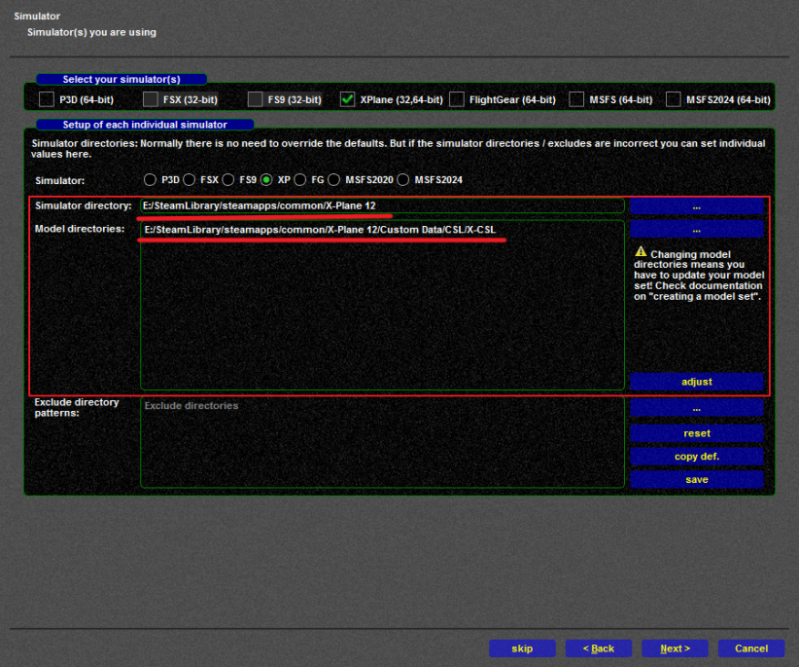
Task: Open the model directories browse '...' button
Action: 696,230
